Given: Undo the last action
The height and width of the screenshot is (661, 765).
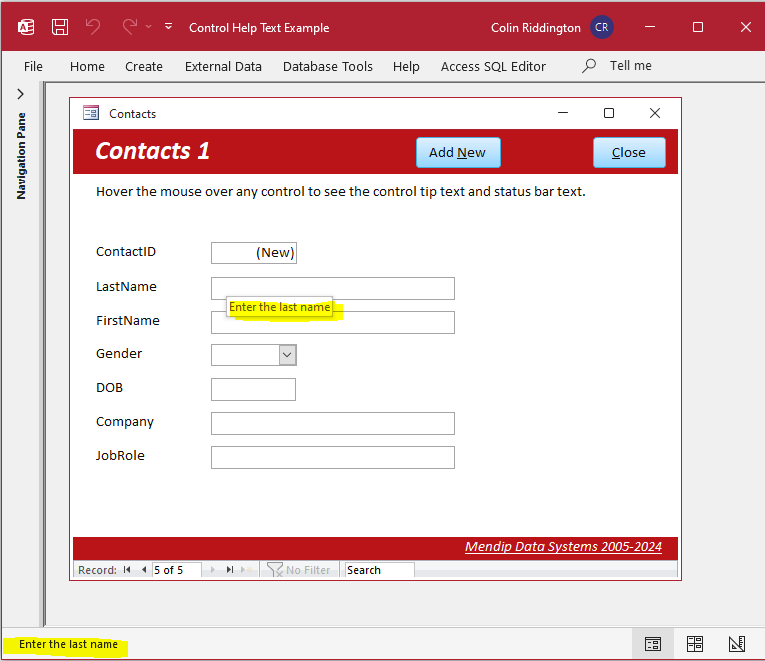Looking at the screenshot, I should pos(93,27).
